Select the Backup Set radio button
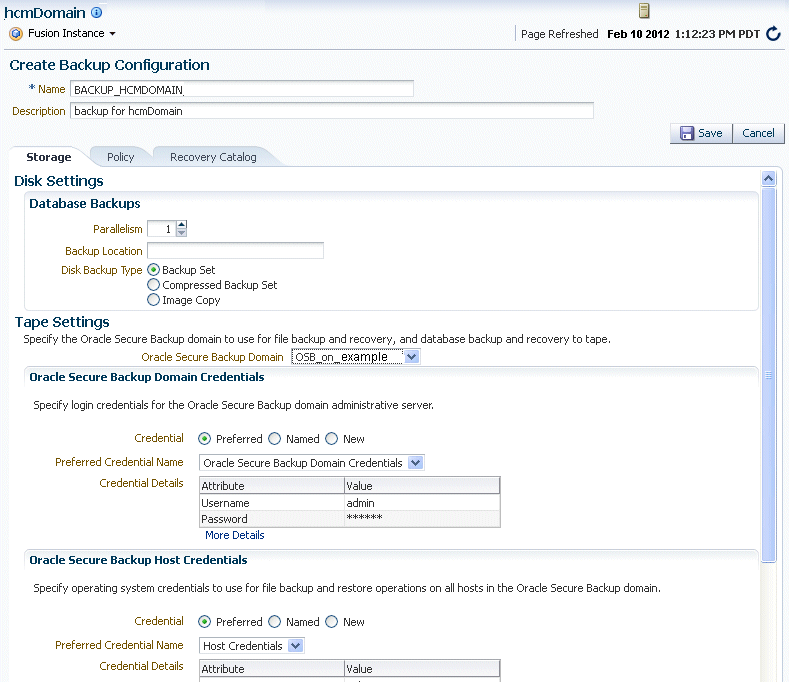This screenshot has width=789, height=682. [153, 270]
